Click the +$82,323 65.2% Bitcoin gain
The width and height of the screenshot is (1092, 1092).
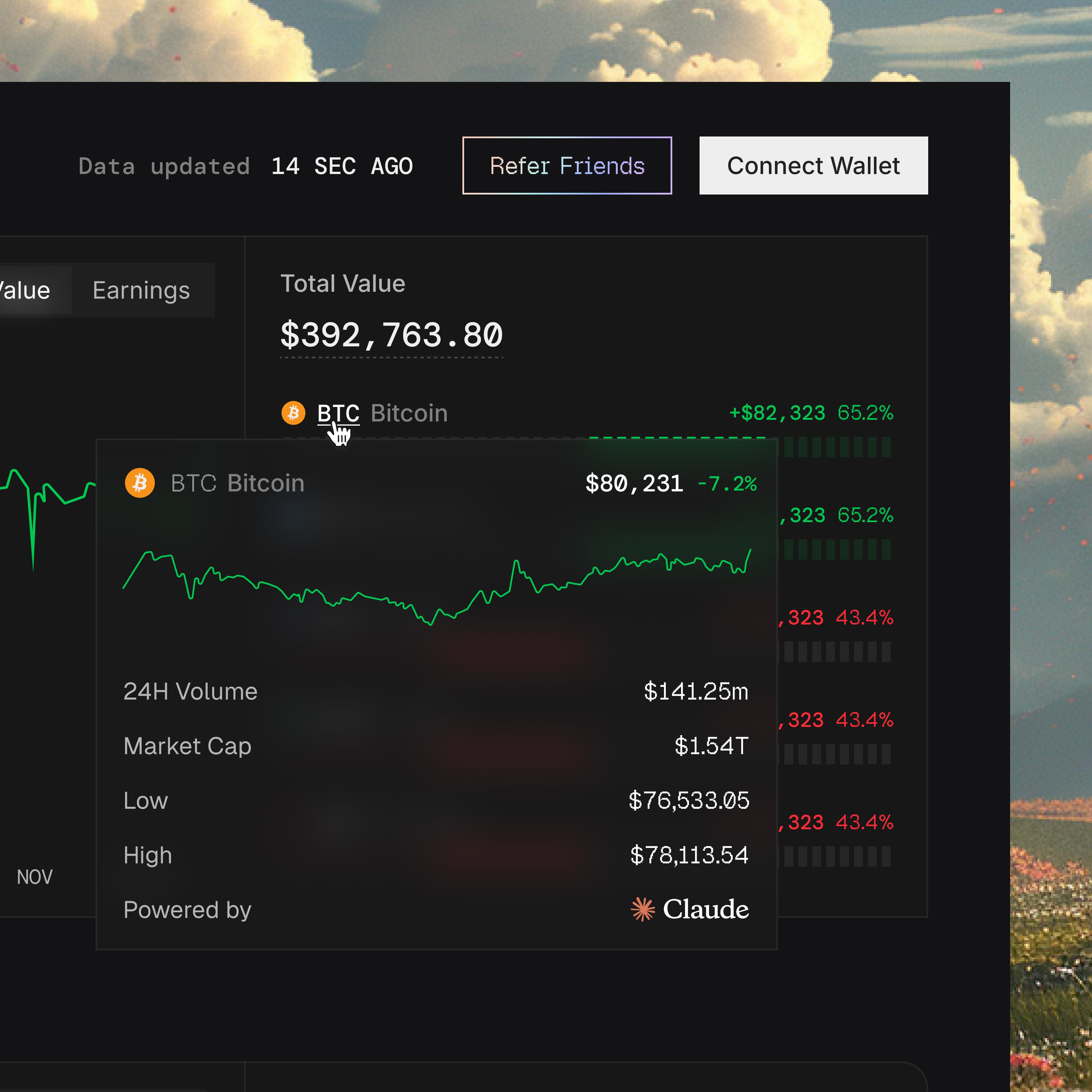click(811, 413)
